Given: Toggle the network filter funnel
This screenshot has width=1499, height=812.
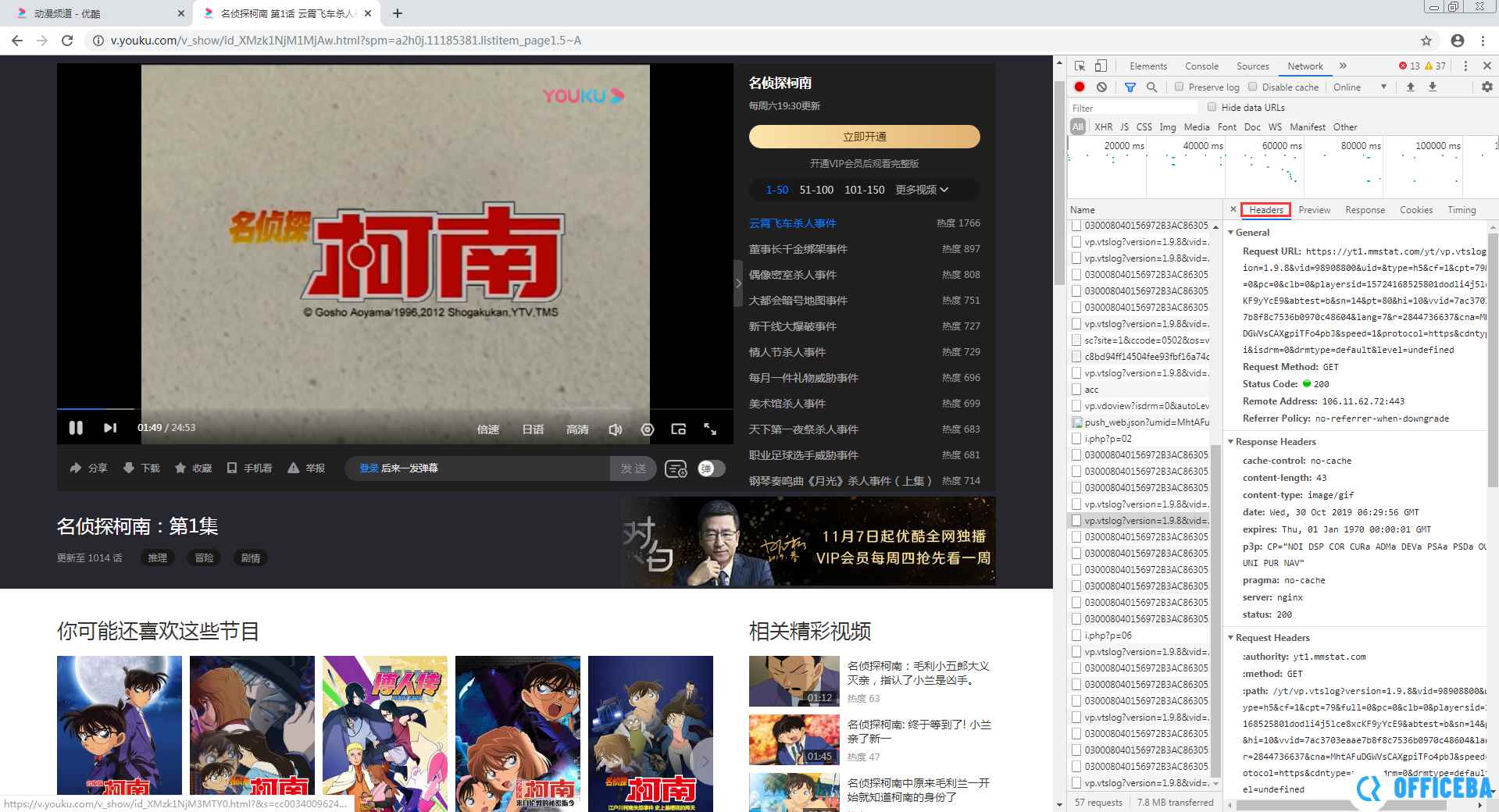Looking at the screenshot, I should point(1130,87).
